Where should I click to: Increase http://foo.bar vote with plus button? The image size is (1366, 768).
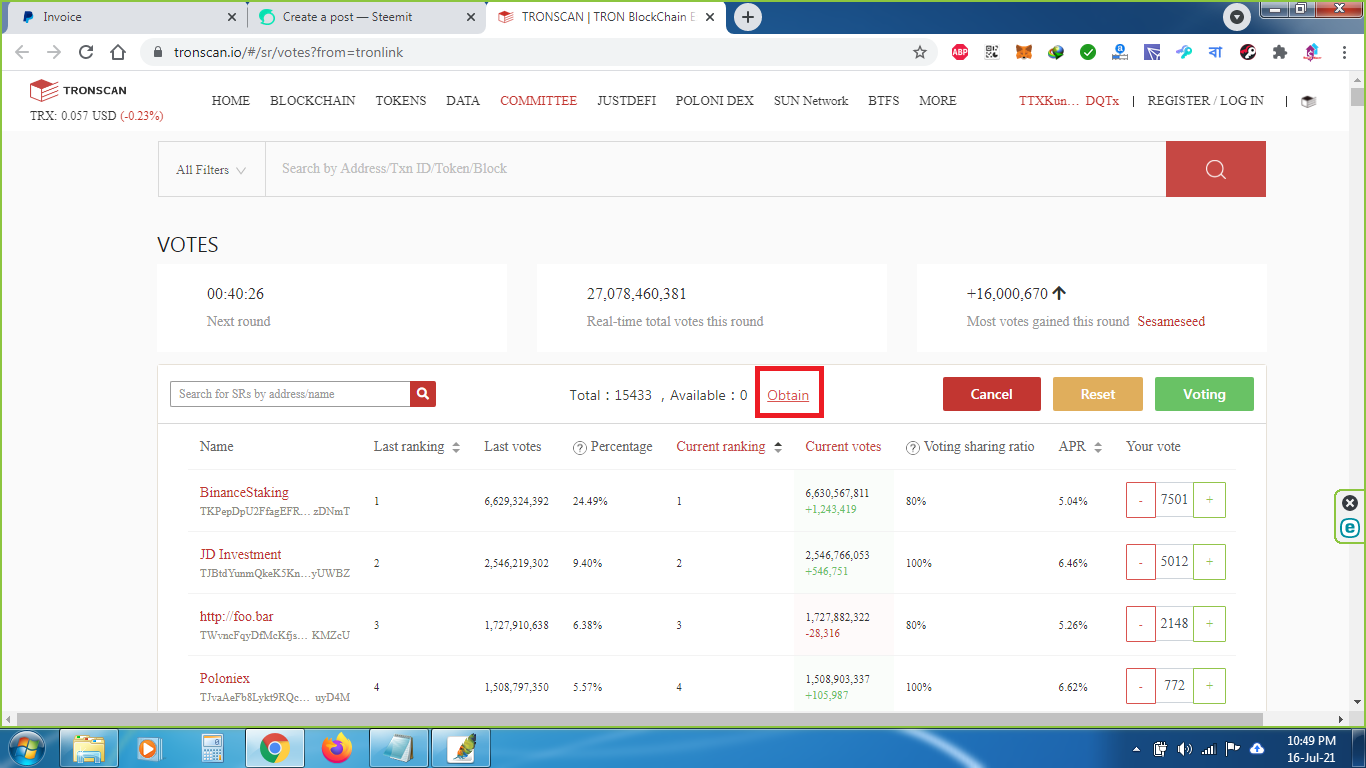click(1209, 624)
